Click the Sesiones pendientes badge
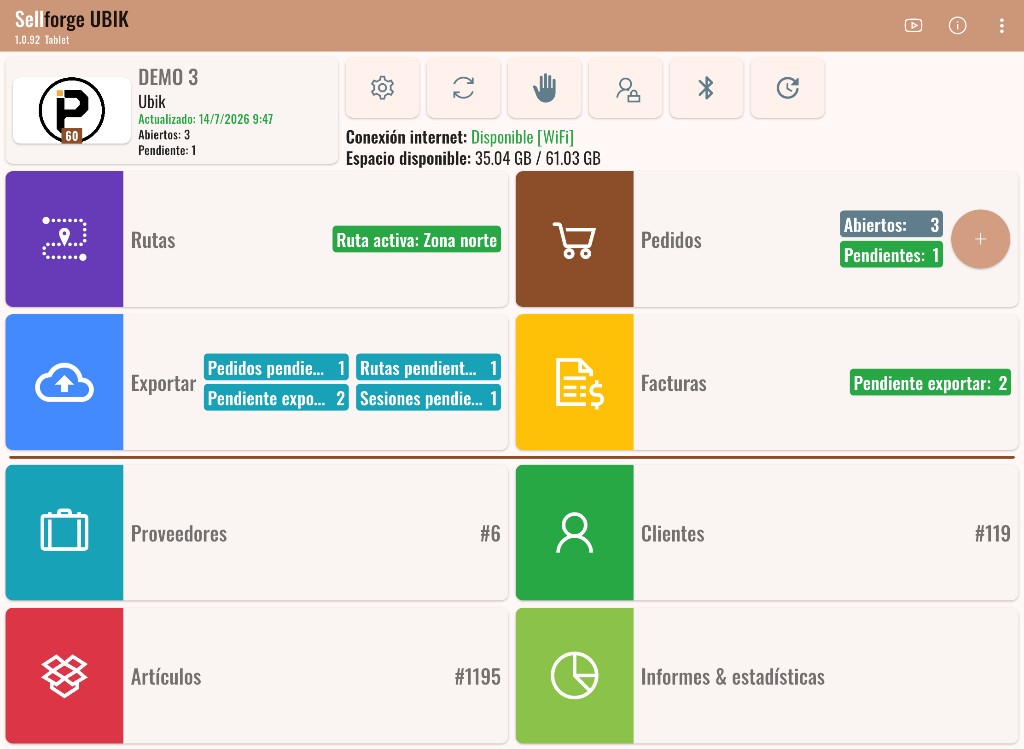The image size is (1024, 749). (x=428, y=398)
